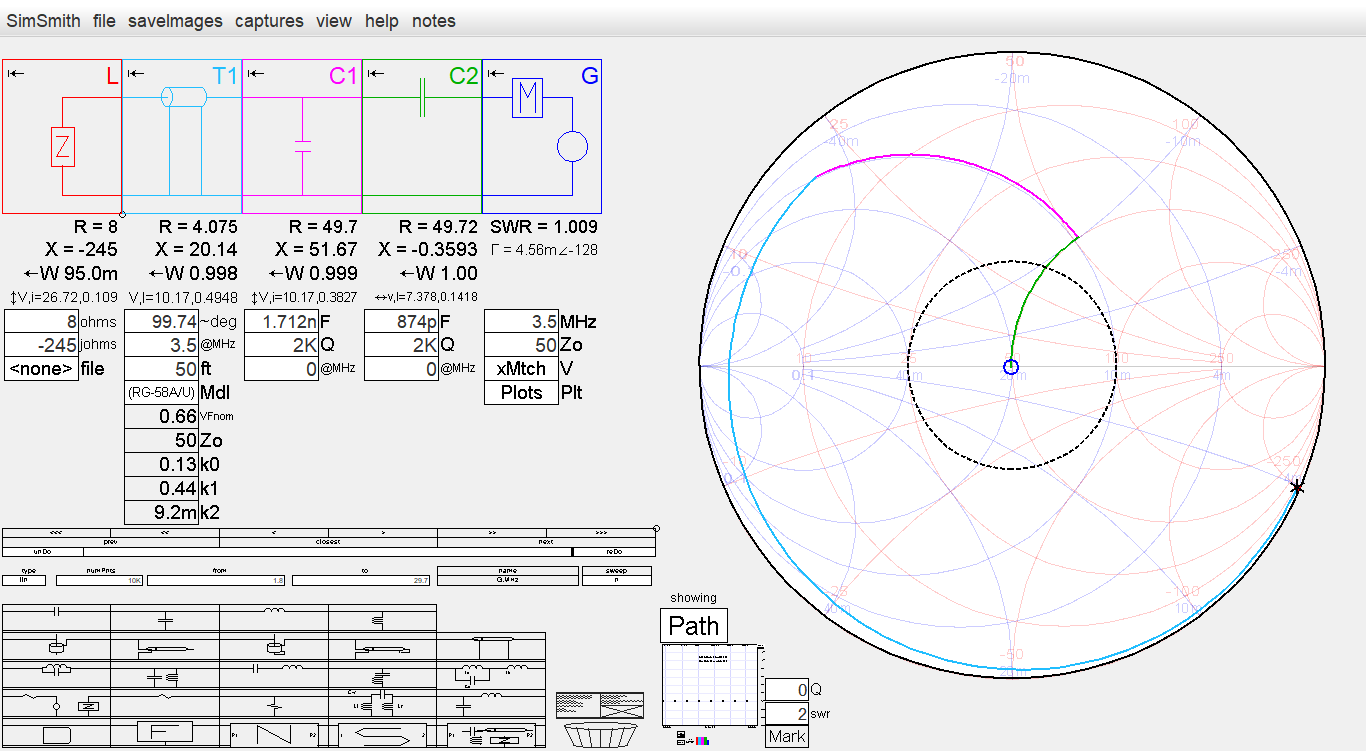1366x751 pixels.
Task: Open the captures menu
Action: coord(269,21)
